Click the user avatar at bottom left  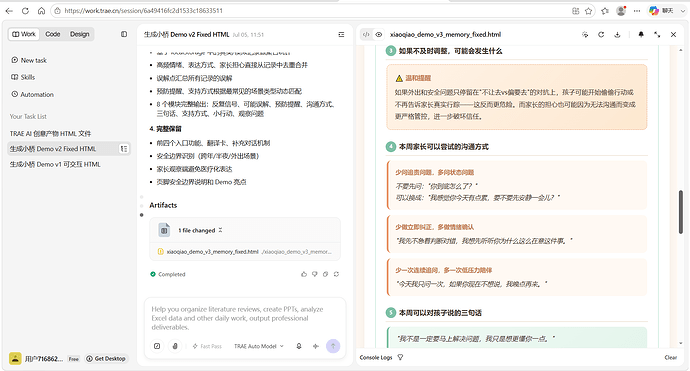(x=15, y=359)
